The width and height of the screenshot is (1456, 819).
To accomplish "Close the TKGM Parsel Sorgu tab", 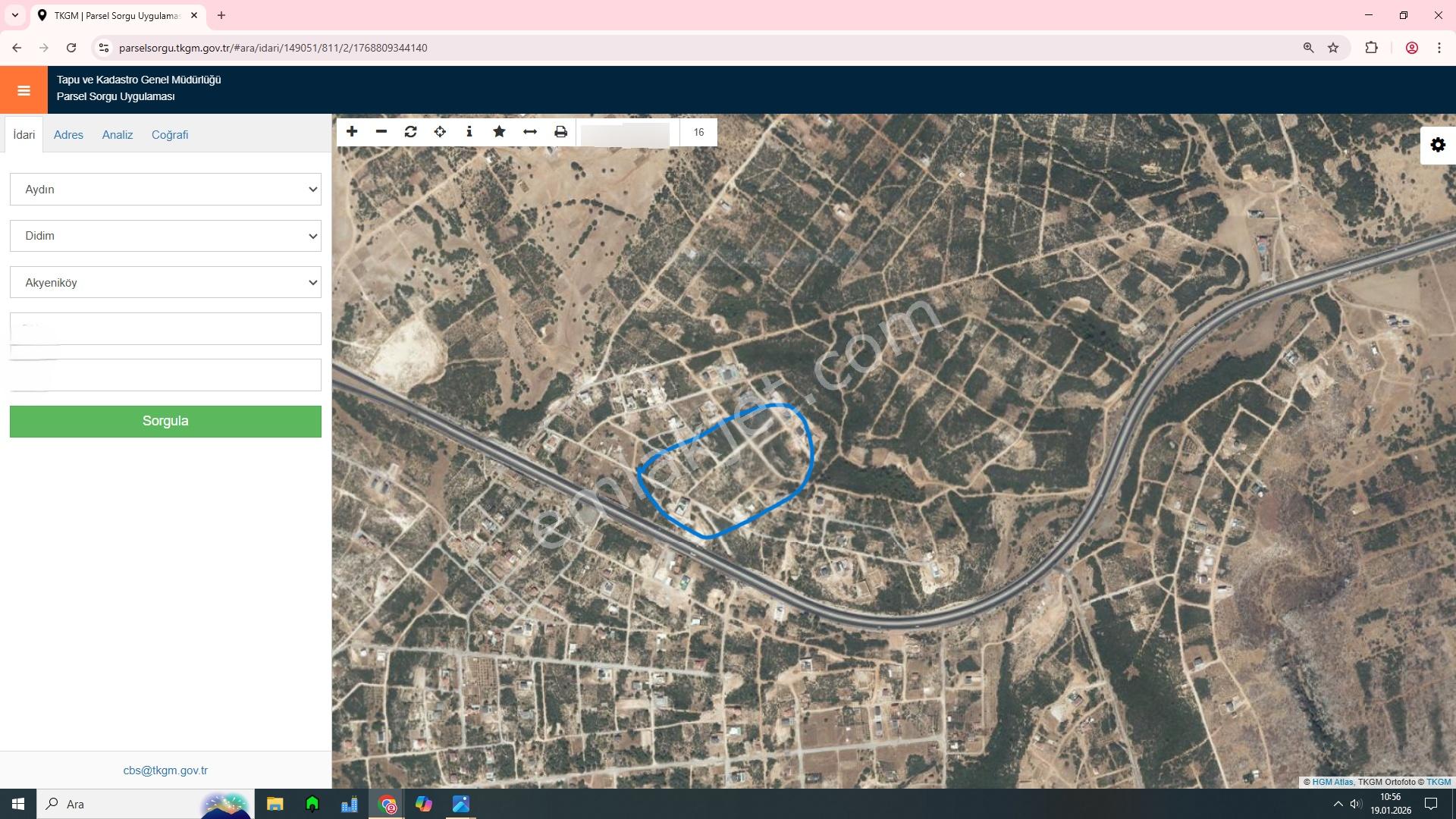I will click(x=194, y=15).
